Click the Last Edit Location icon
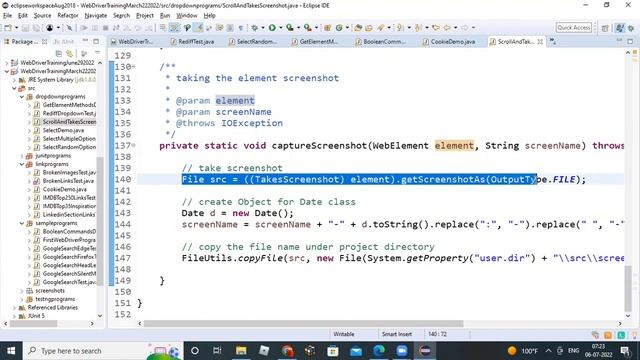640x360 pixels. (436, 28)
